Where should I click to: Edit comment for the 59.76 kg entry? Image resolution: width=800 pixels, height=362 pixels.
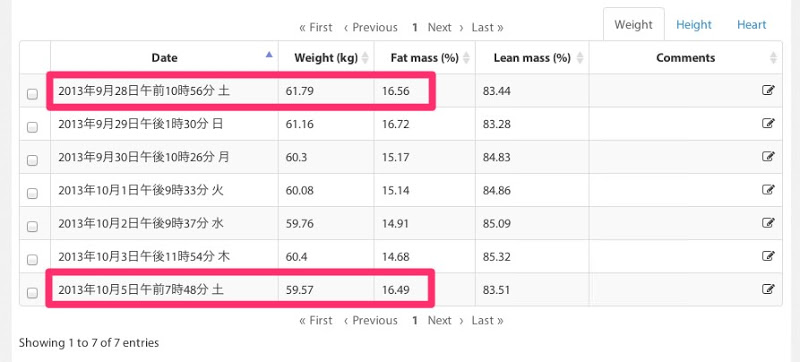pyautogui.click(x=768, y=223)
